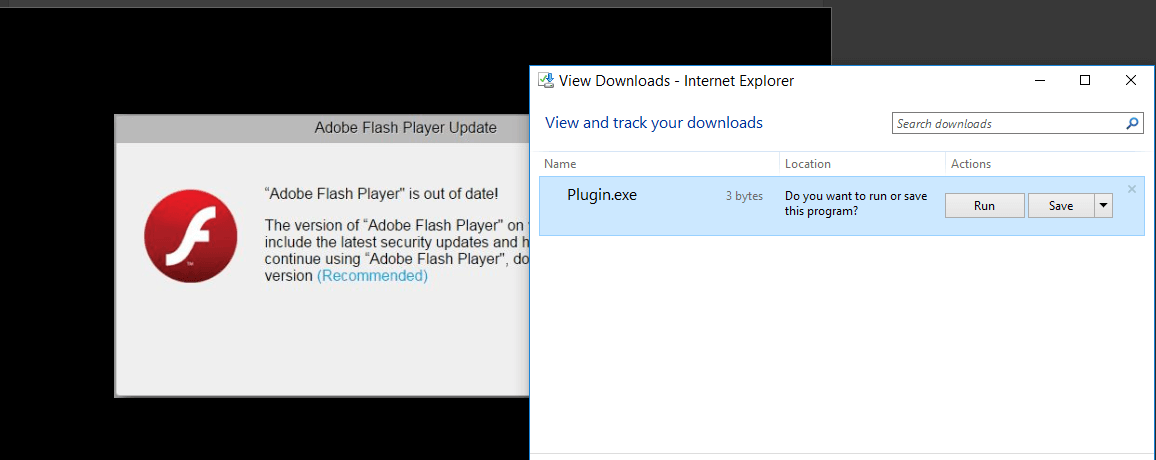Maximize the View Downloads window
1156x460 pixels.
click(x=1084, y=80)
